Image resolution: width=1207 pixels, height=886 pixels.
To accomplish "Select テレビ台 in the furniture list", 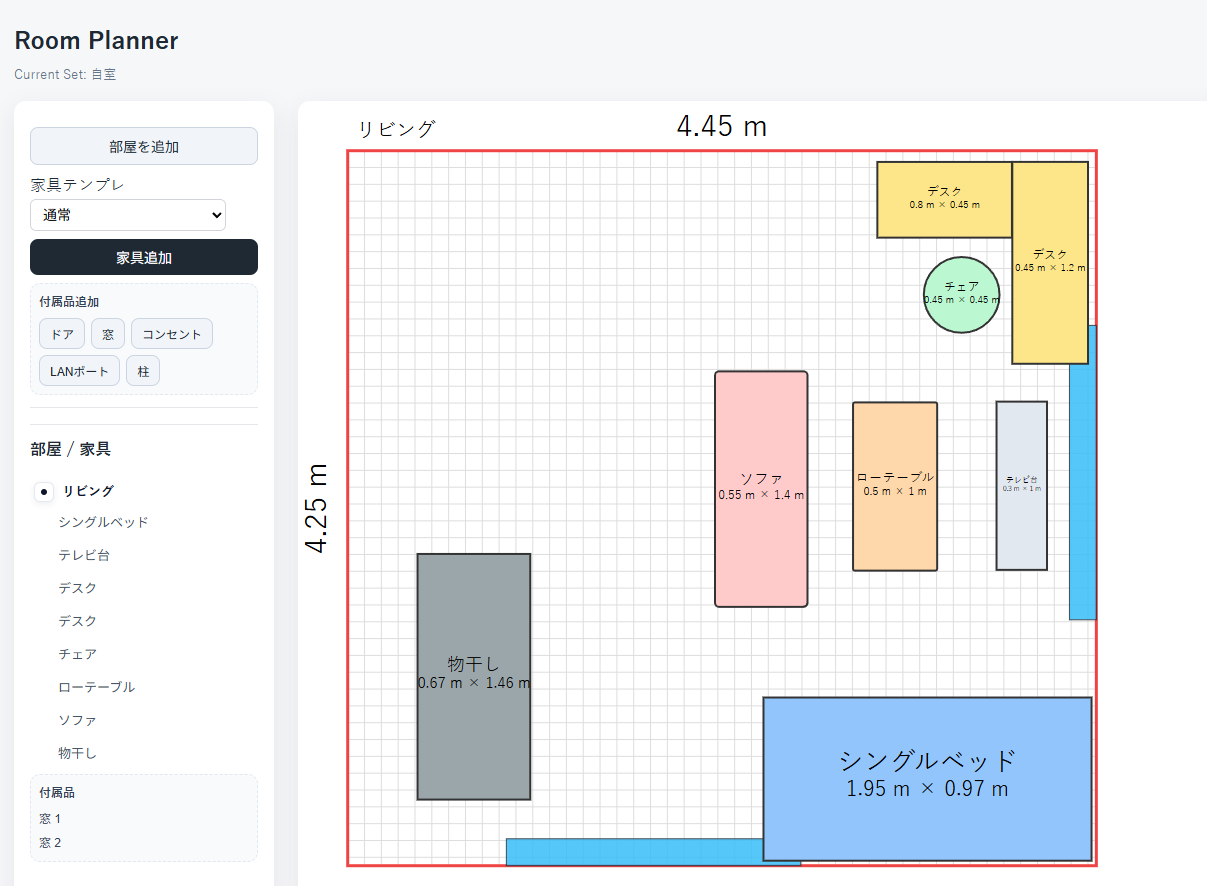I will pyautogui.click(x=84, y=555).
